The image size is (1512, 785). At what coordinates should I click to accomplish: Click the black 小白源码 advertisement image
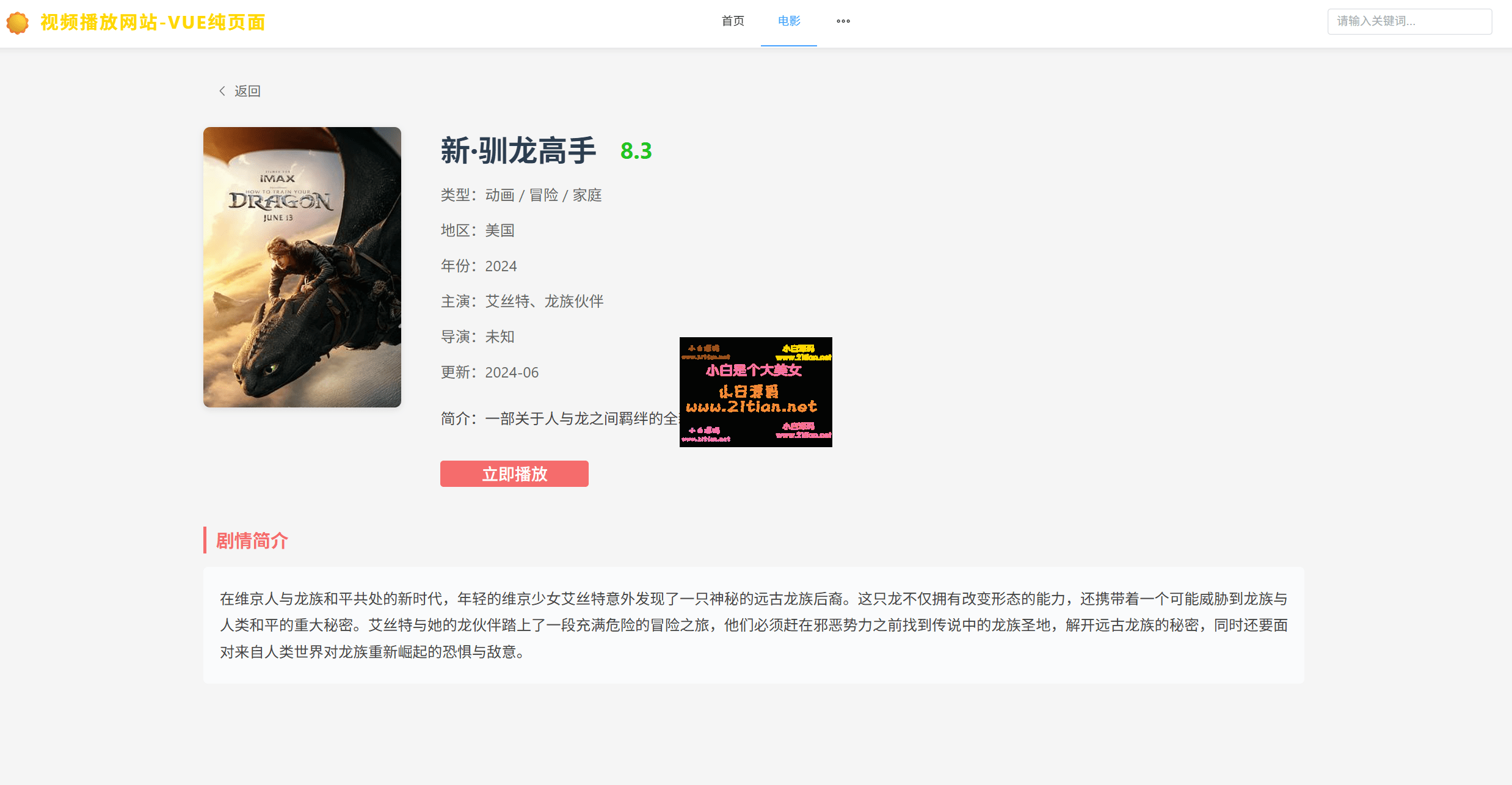pos(755,392)
